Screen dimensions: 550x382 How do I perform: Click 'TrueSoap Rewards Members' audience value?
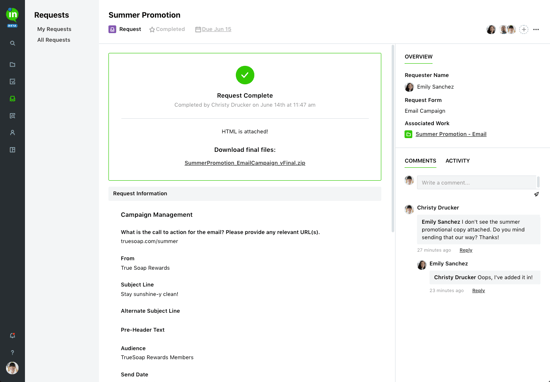[157, 357]
